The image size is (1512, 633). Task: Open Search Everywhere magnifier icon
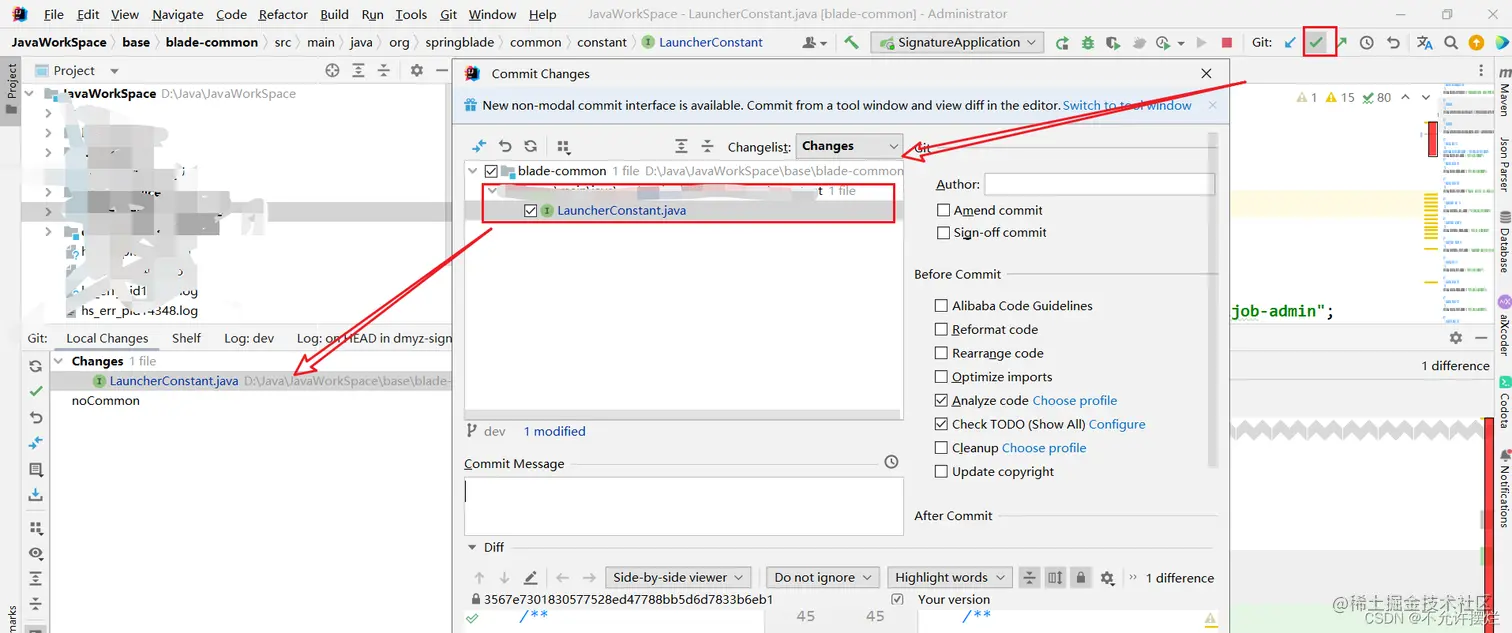(x=1451, y=42)
